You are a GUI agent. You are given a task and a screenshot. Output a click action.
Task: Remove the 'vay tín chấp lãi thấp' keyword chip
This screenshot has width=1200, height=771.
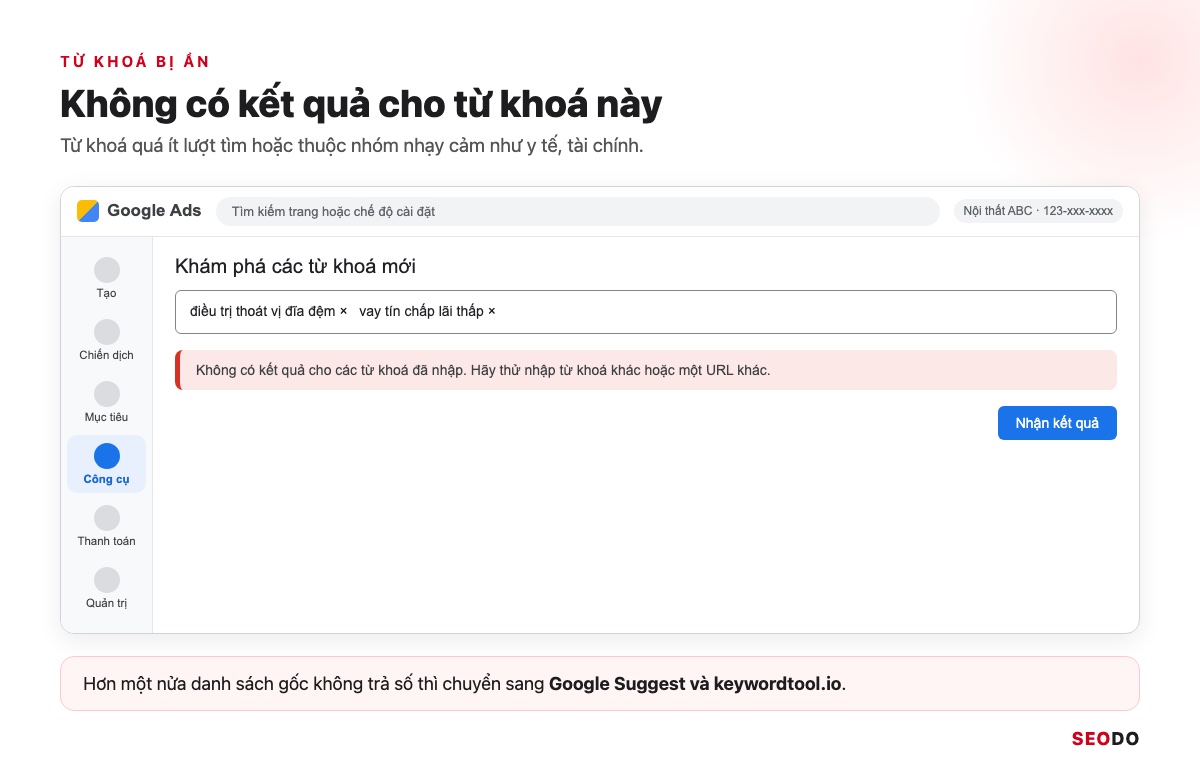[491, 311]
